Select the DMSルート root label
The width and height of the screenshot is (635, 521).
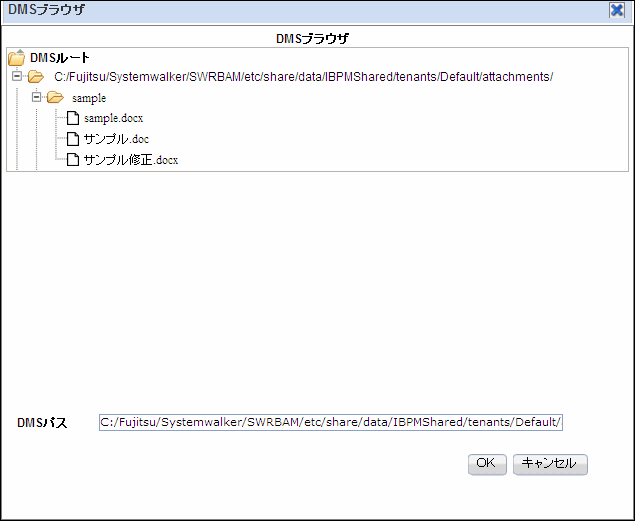[60, 58]
